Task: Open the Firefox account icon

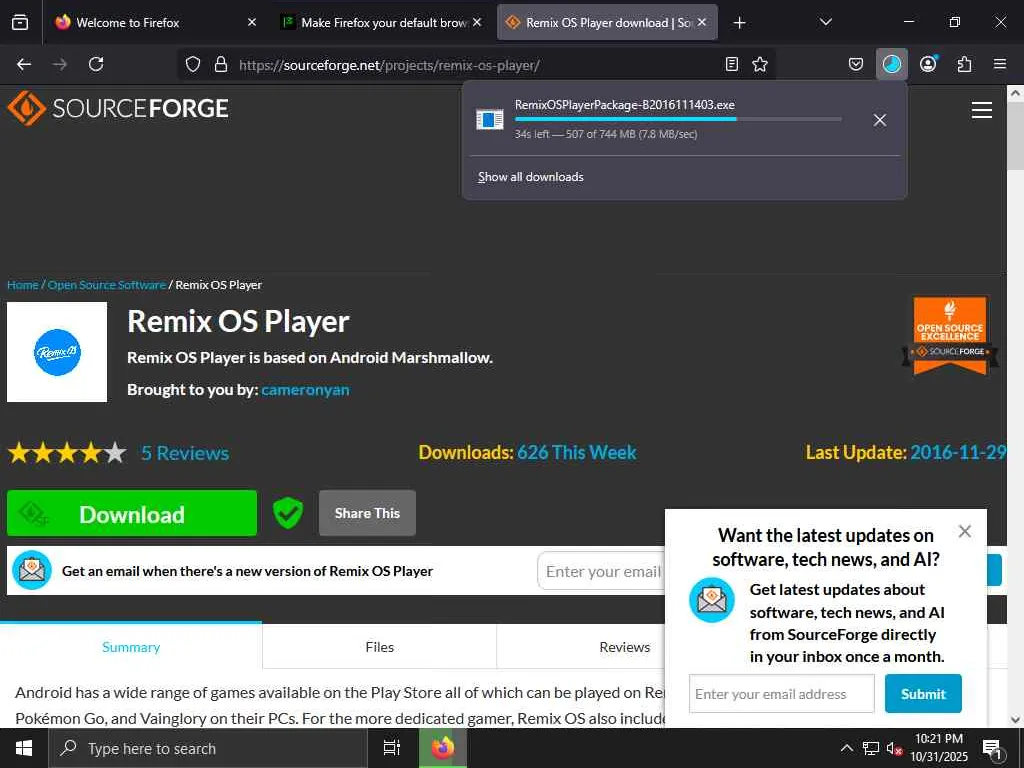Action: [x=928, y=64]
